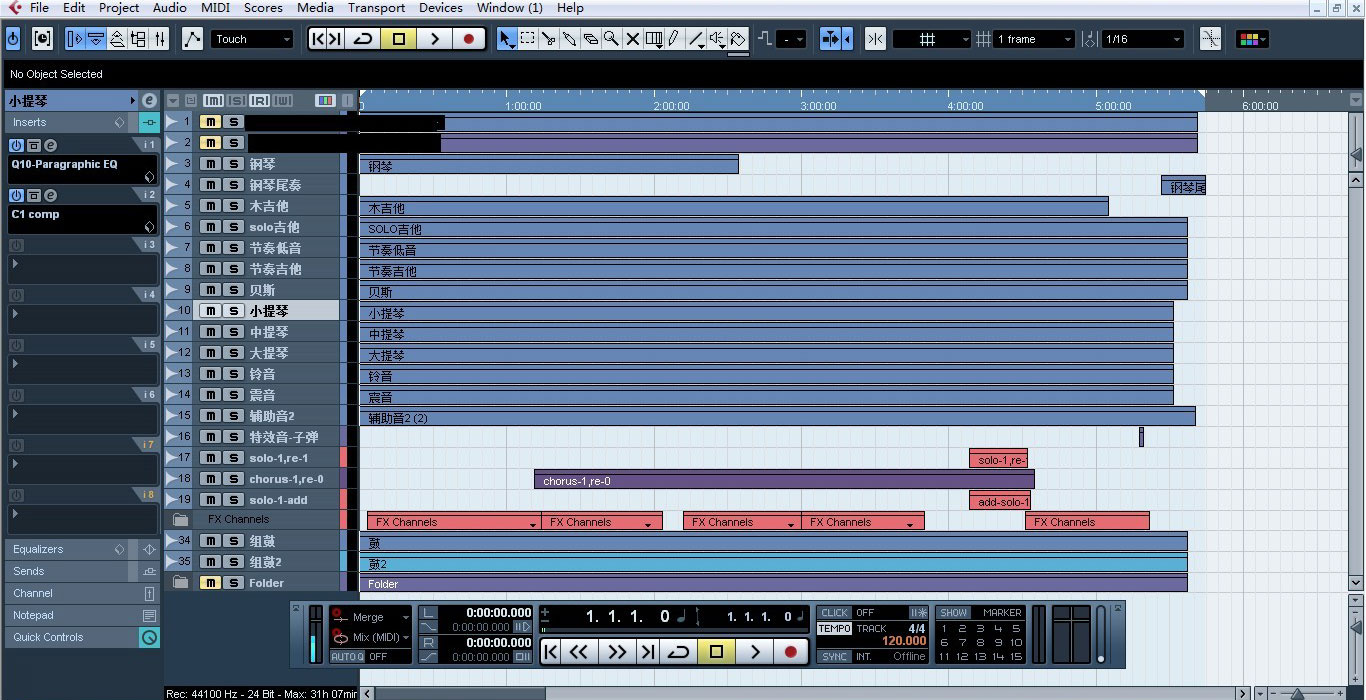Open the Transport menu
This screenshot has width=1366, height=700.
pos(377,8)
